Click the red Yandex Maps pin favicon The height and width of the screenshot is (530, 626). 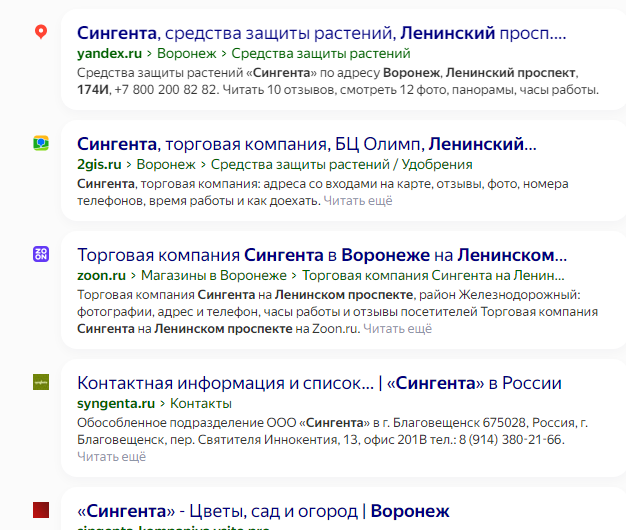click(x=41, y=32)
